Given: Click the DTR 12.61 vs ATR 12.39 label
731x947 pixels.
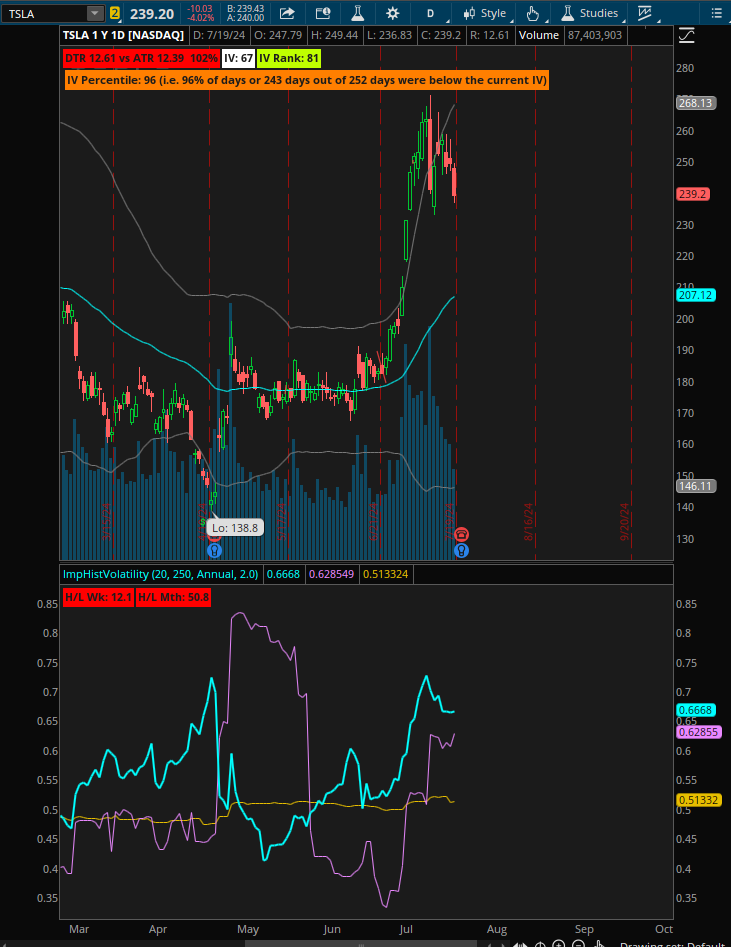Looking at the screenshot, I should click(141, 59).
